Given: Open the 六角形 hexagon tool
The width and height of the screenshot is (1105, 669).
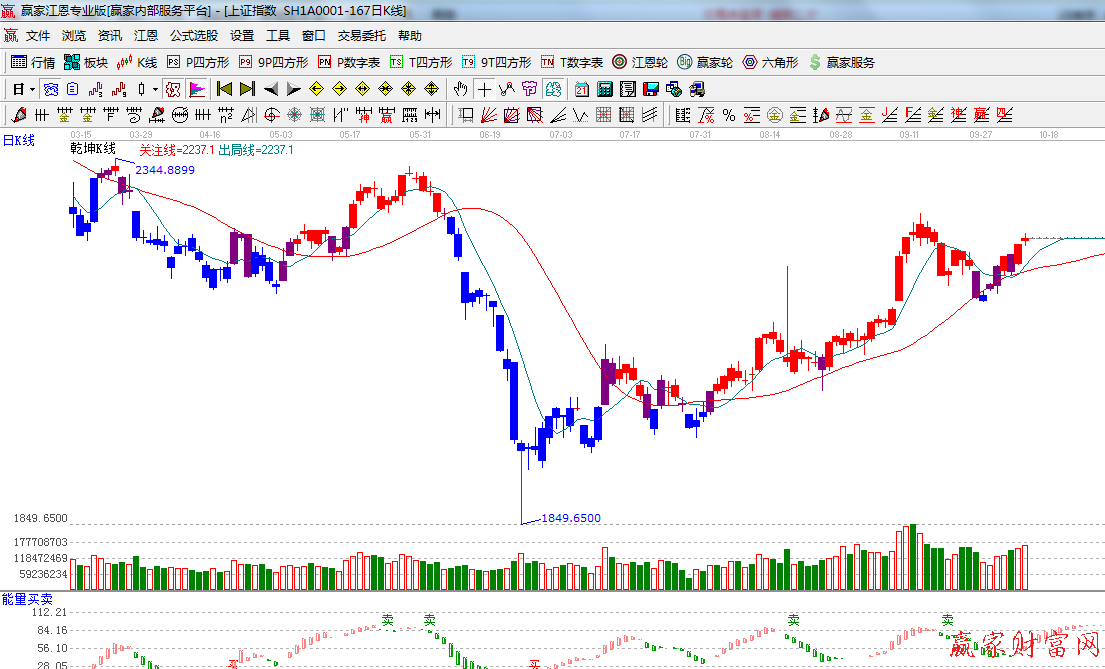Looking at the screenshot, I should pyautogui.click(x=770, y=62).
